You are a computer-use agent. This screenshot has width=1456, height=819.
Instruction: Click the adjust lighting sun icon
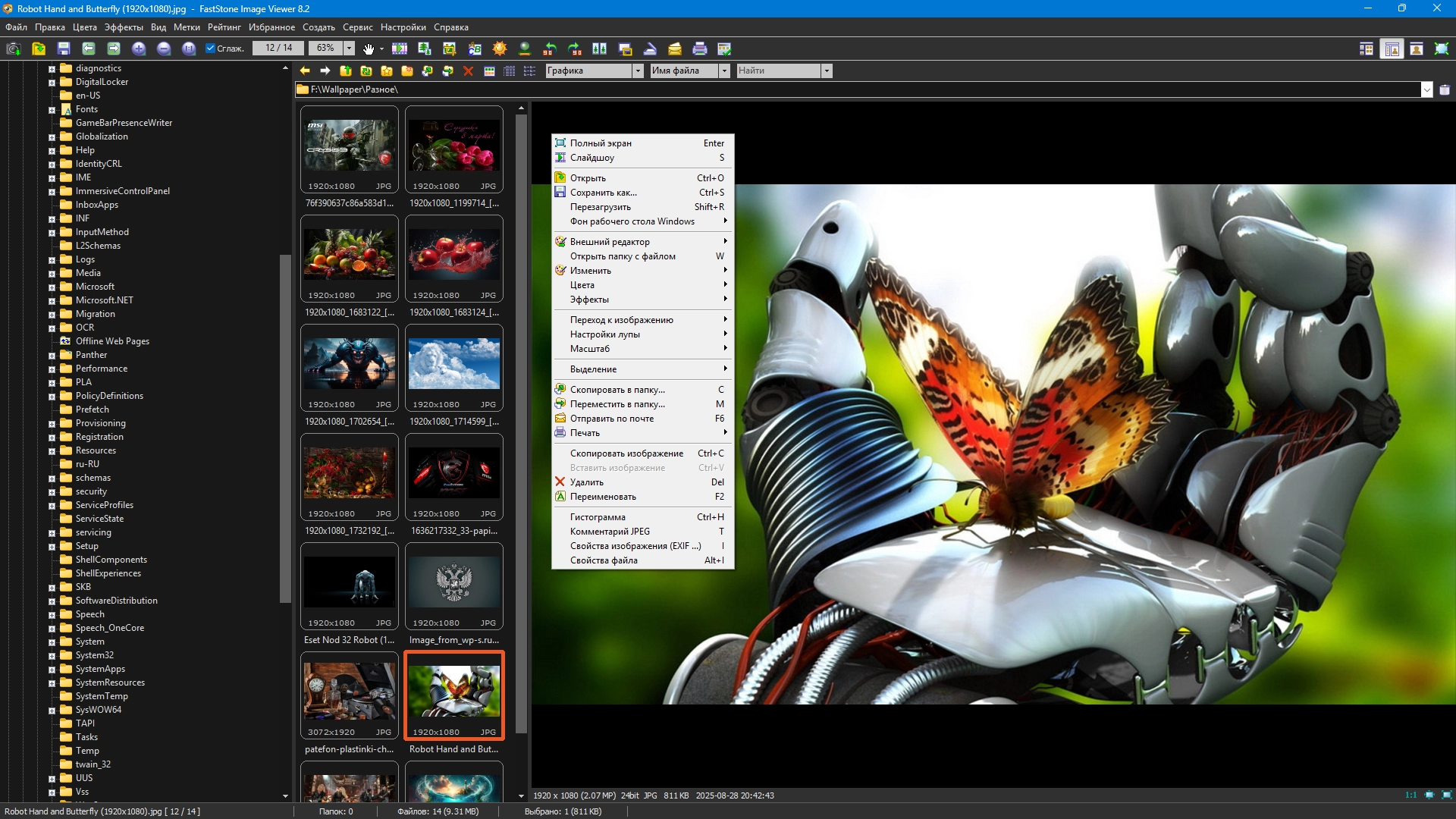point(499,49)
